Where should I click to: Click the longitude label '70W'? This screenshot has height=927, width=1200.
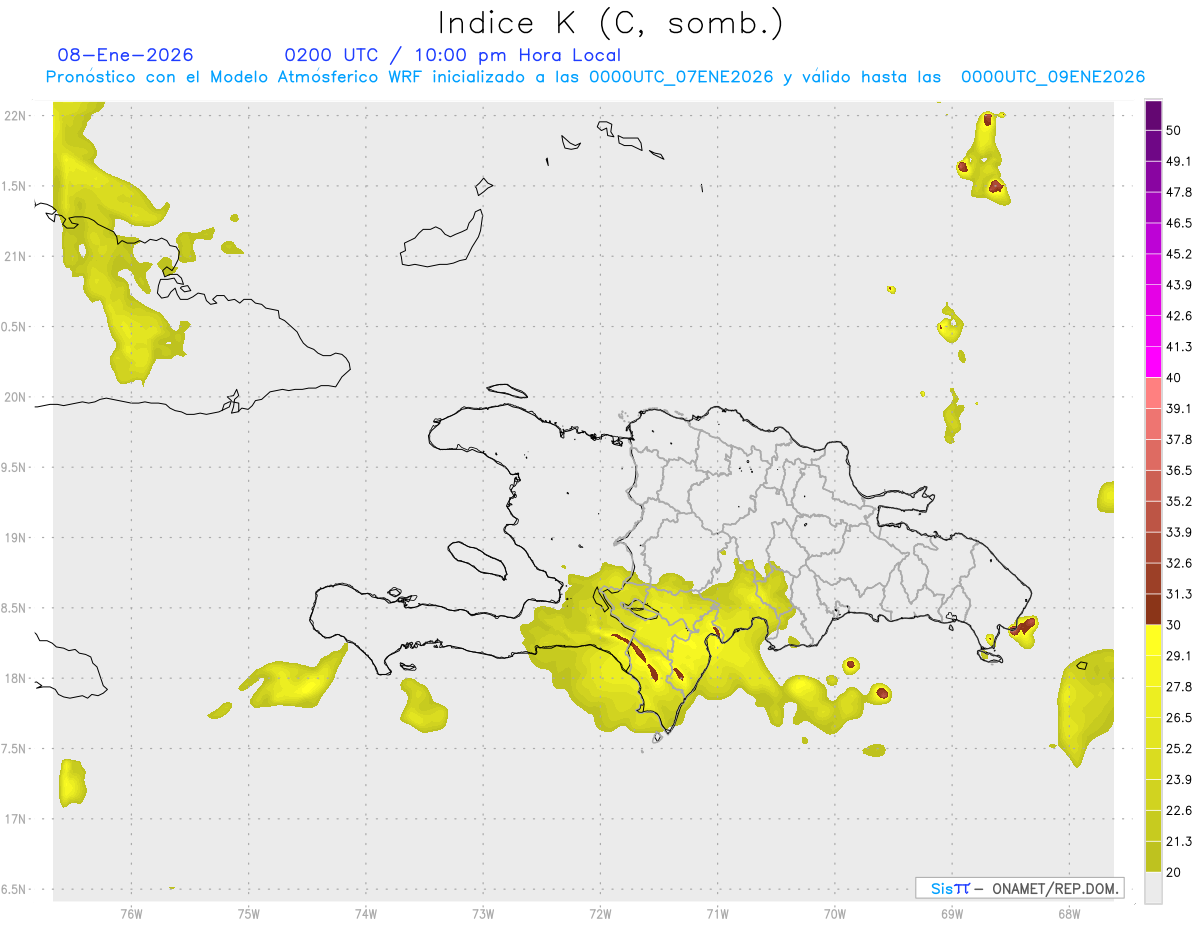[835, 914]
